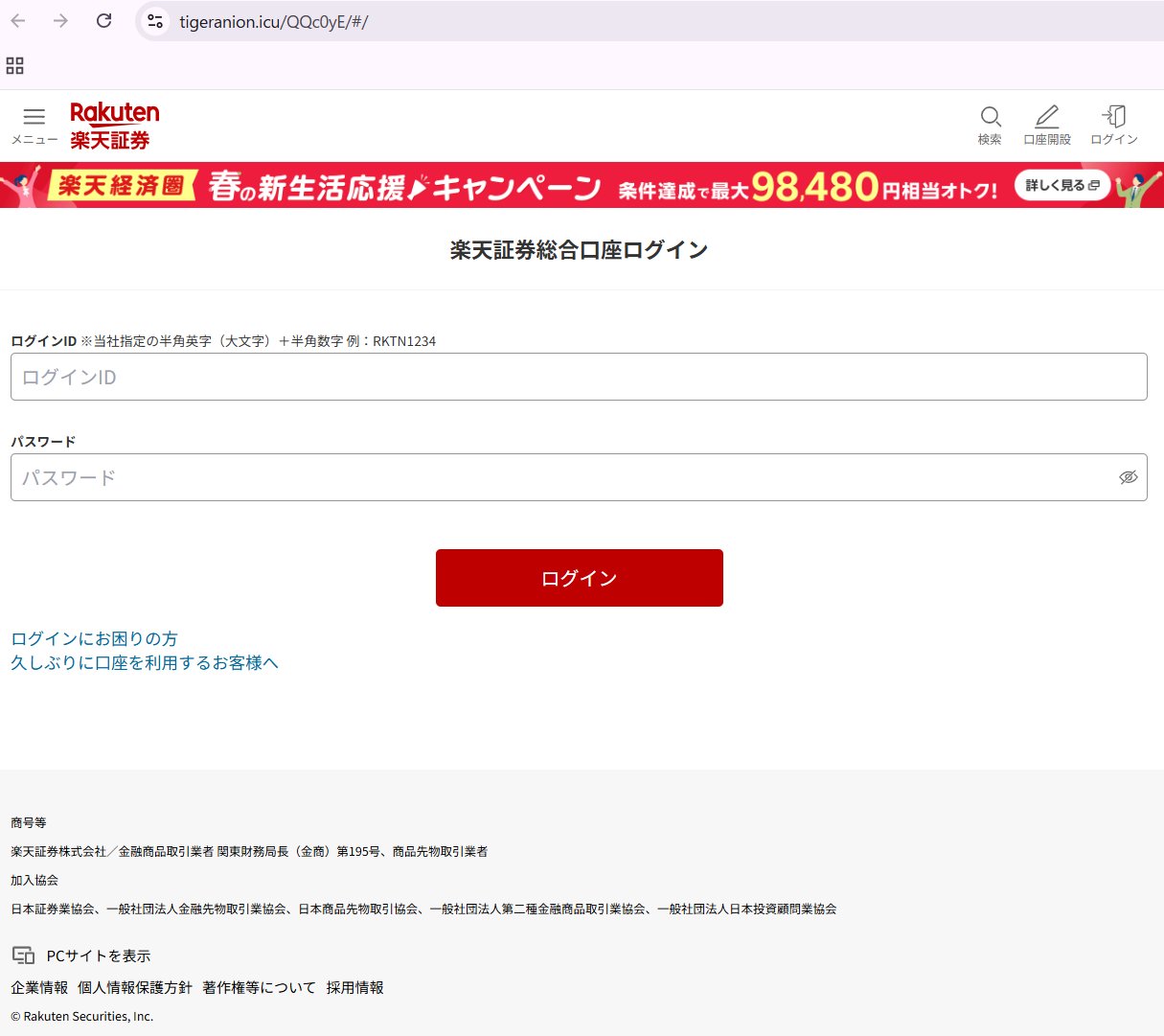Open 企業情報 footer link
This screenshot has height=1036, width=1164.
(39, 987)
